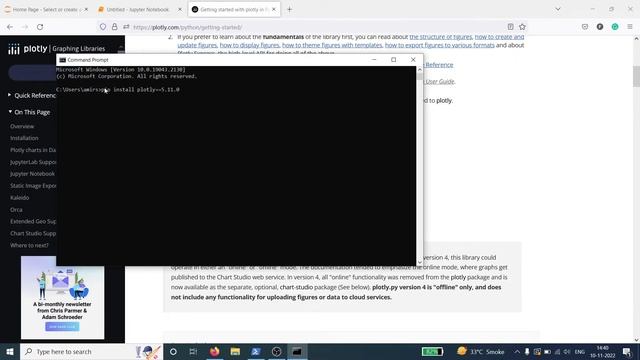Click the Command Prompt vertical scrollbar
This screenshot has height=360, width=640.
pos(420,166)
